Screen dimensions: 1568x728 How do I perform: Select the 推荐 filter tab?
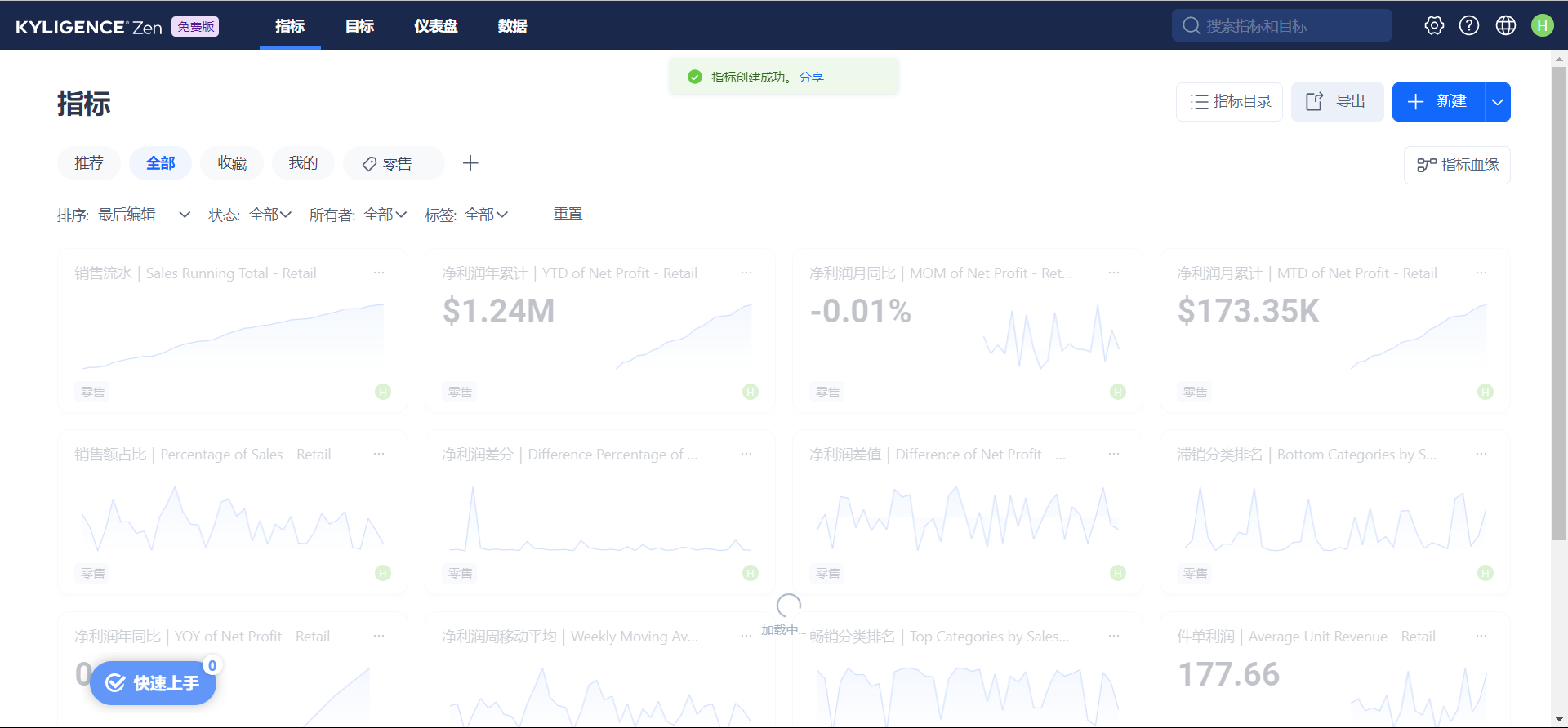89,163
